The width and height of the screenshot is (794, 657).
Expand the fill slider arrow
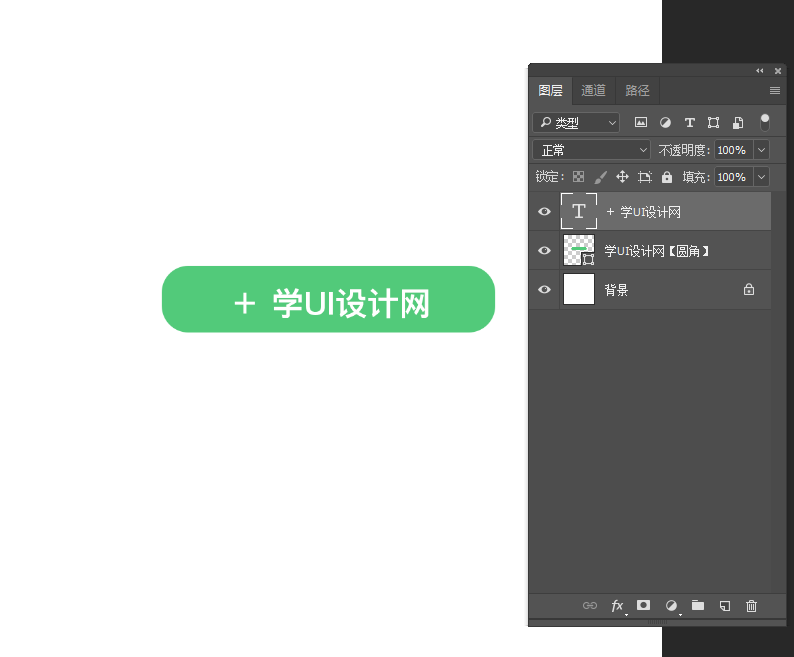761,177
